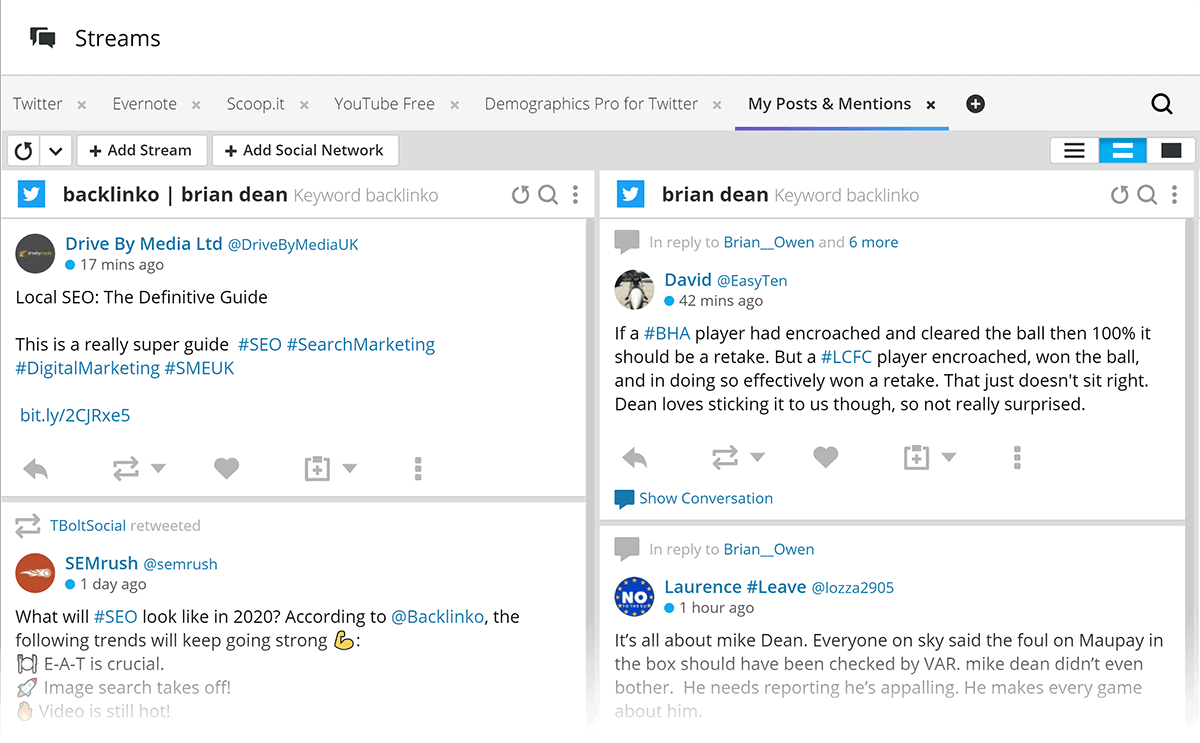1200x743 pixels.
Task: Close the Demographics Pro for Twitter tab
Action: (717, 105)
